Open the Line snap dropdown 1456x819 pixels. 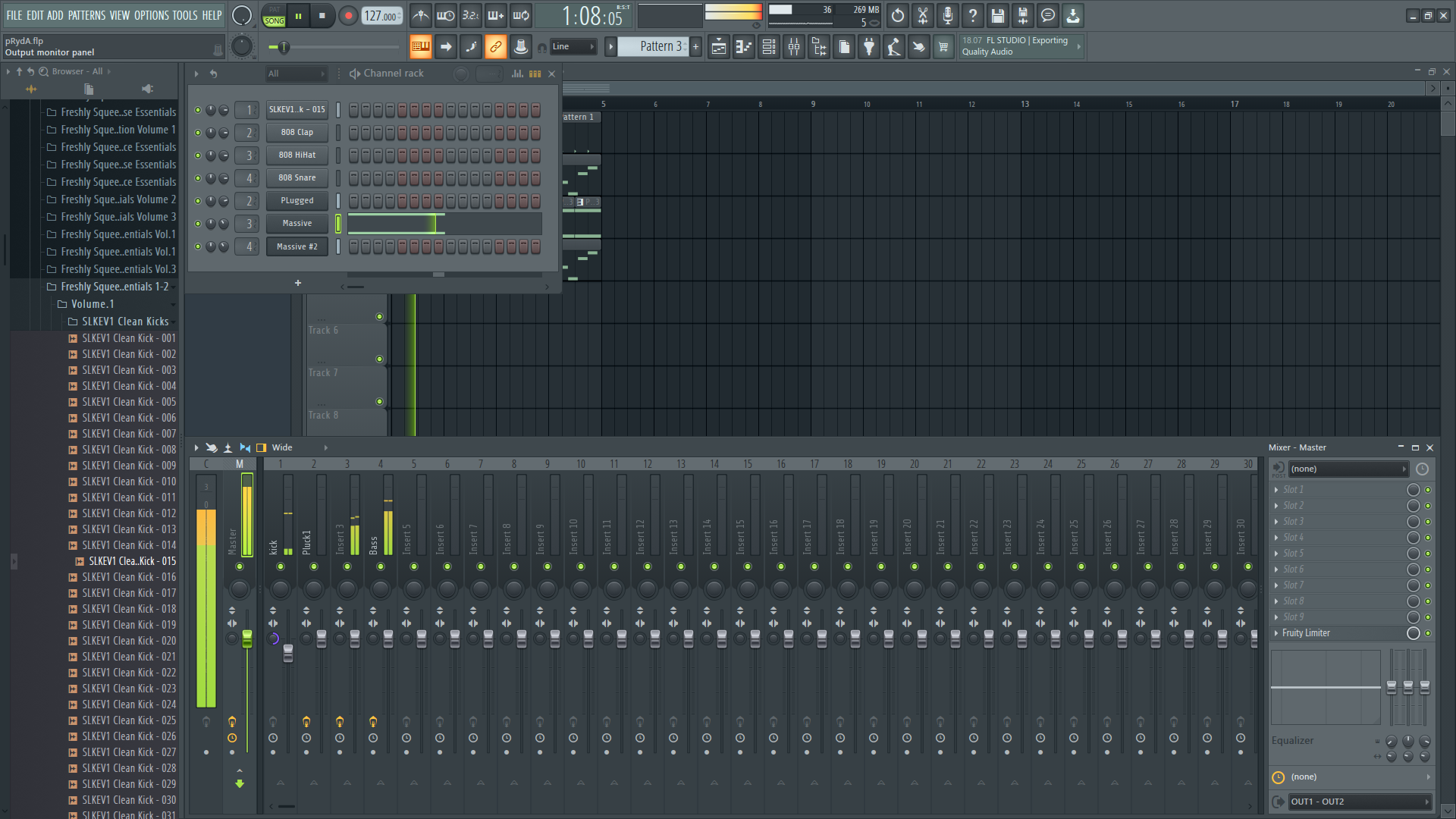click(573, 47)
